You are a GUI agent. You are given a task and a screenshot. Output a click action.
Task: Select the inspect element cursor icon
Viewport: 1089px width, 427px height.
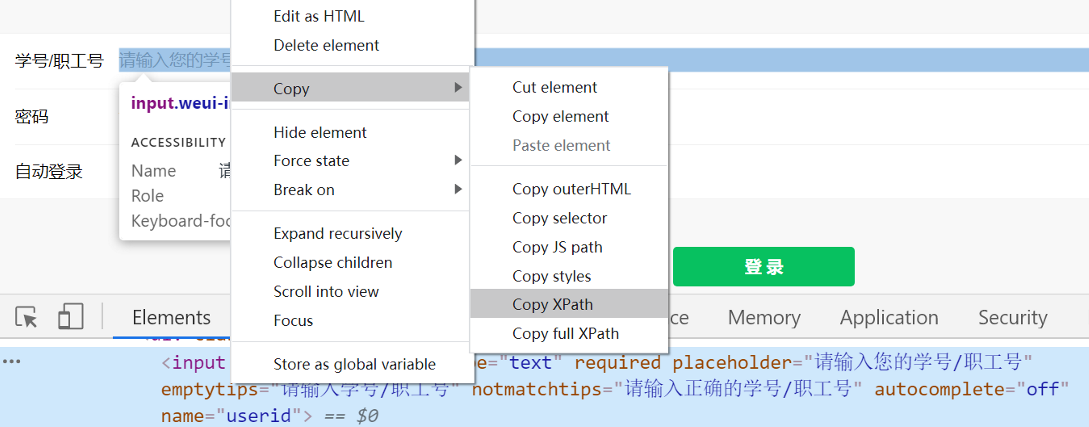(x=26, y=317)
